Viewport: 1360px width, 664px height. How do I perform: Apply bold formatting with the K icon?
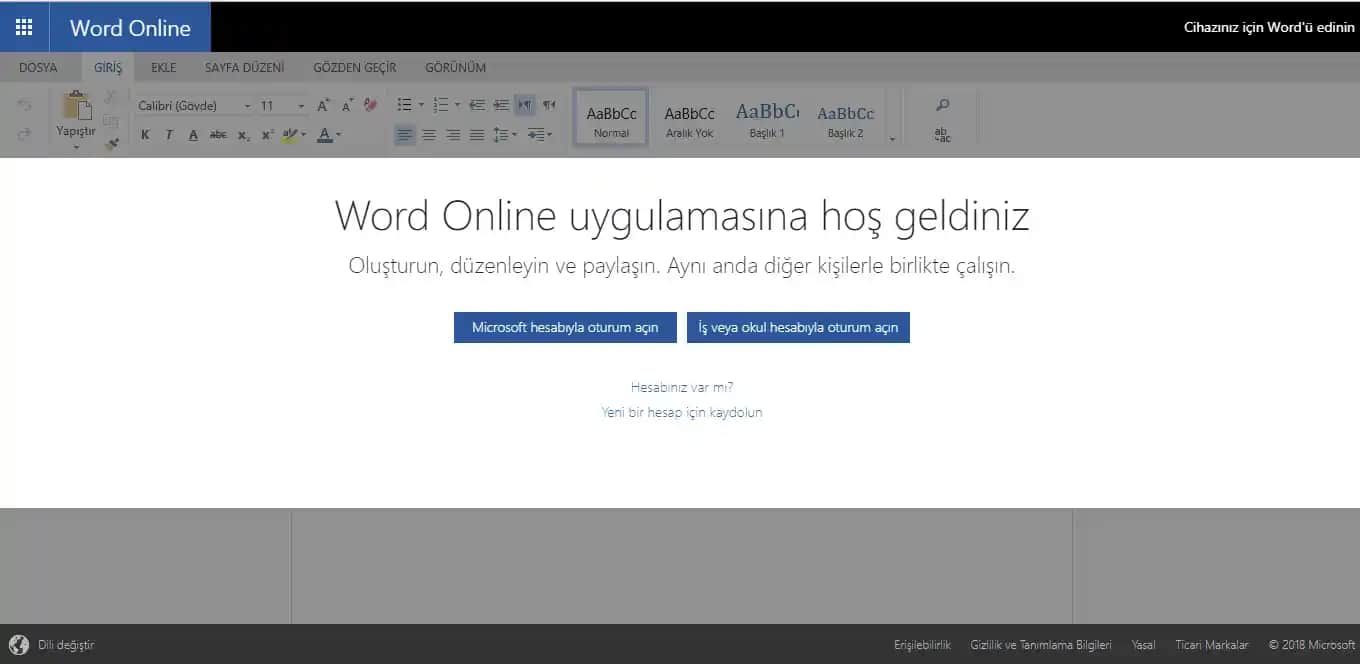(x=145, y=134)
